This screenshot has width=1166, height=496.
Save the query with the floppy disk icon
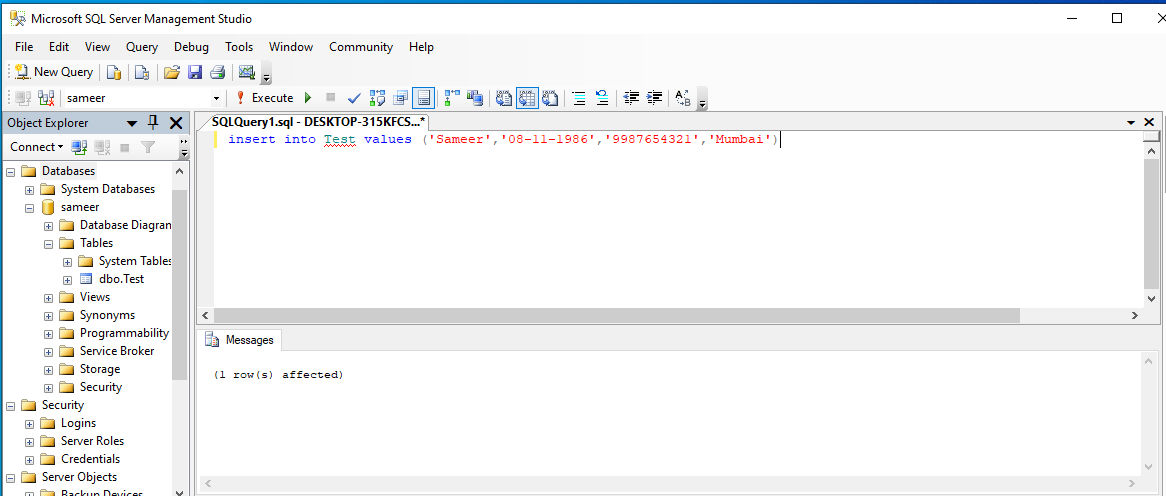(195, 72)
